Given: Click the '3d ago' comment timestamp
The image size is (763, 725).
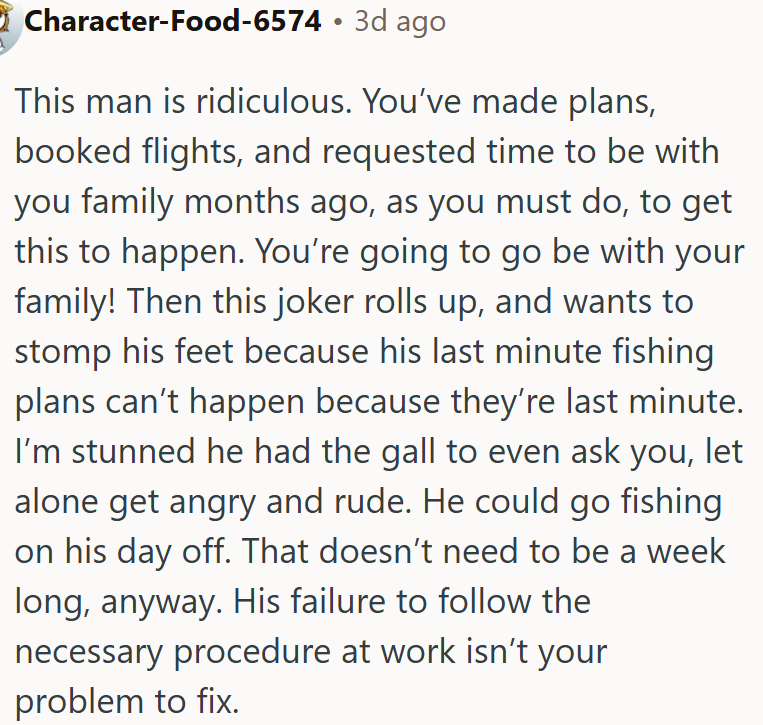Looking at the screenshot, I should (400, 22).
